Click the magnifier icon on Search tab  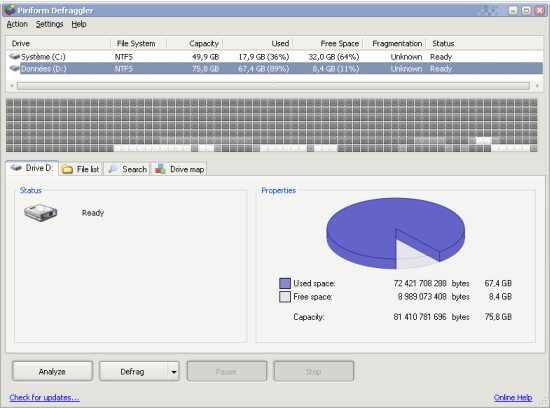pos(113,169)
